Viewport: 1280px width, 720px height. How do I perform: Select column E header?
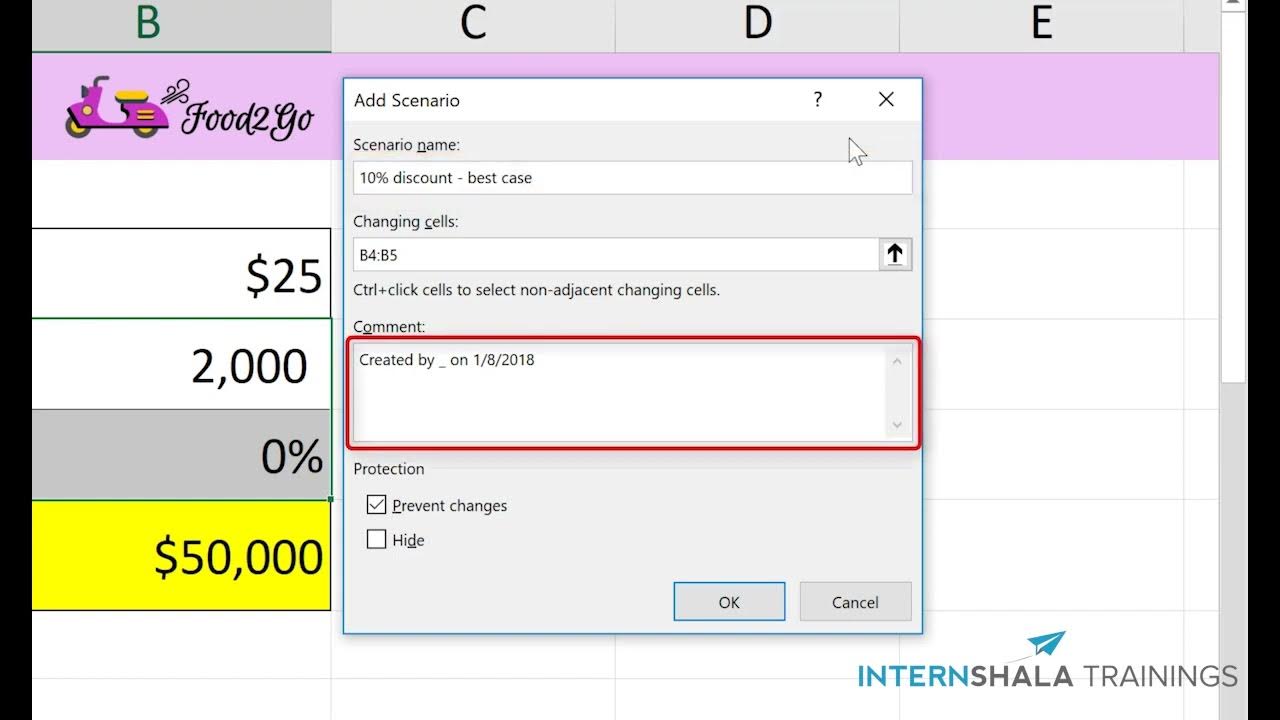[x=1041, y=23]
